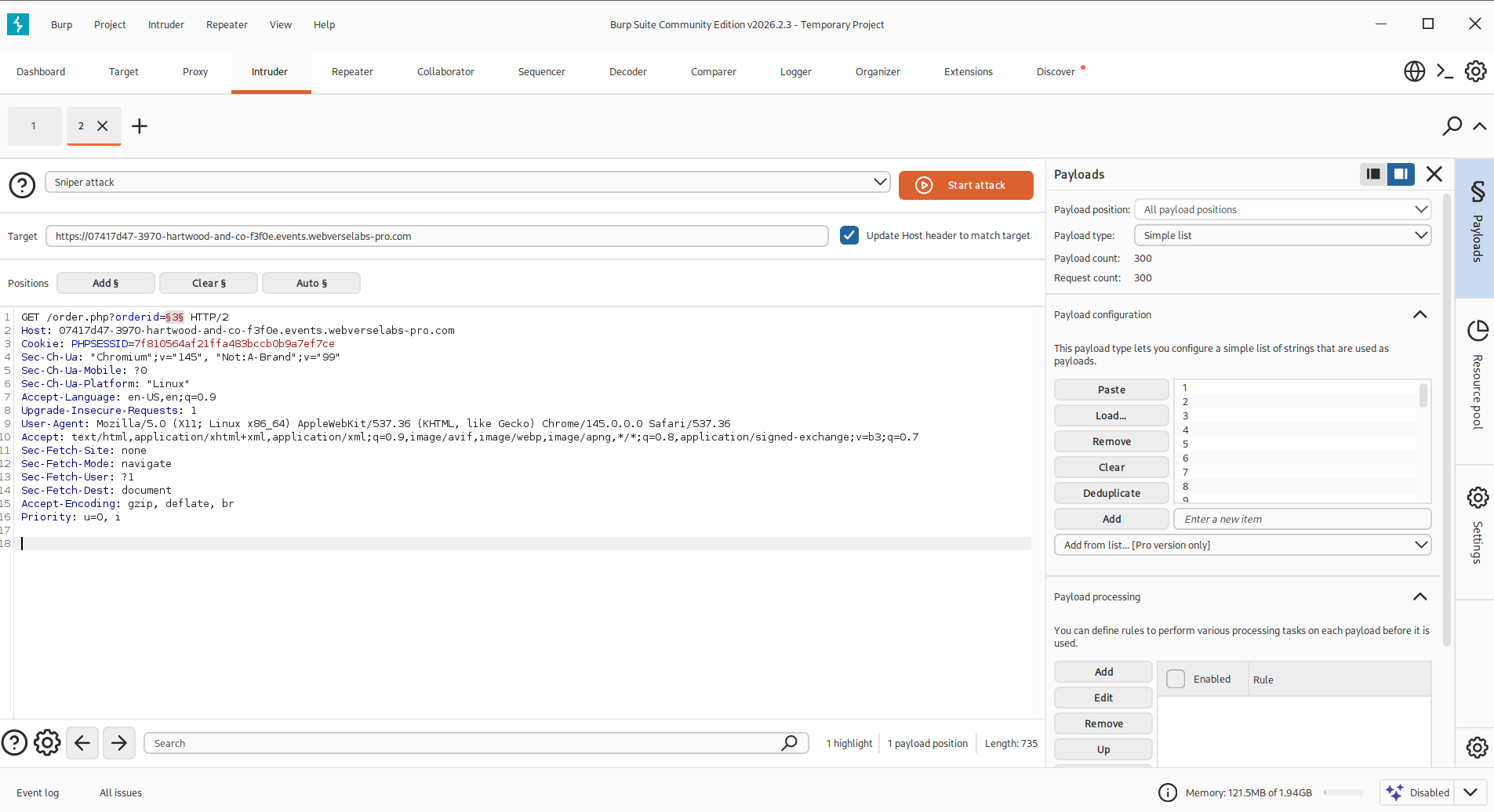Expand the AI Disabled dropdown arrow
The height and width of the screenshot is (812, 1494).
1470,792
